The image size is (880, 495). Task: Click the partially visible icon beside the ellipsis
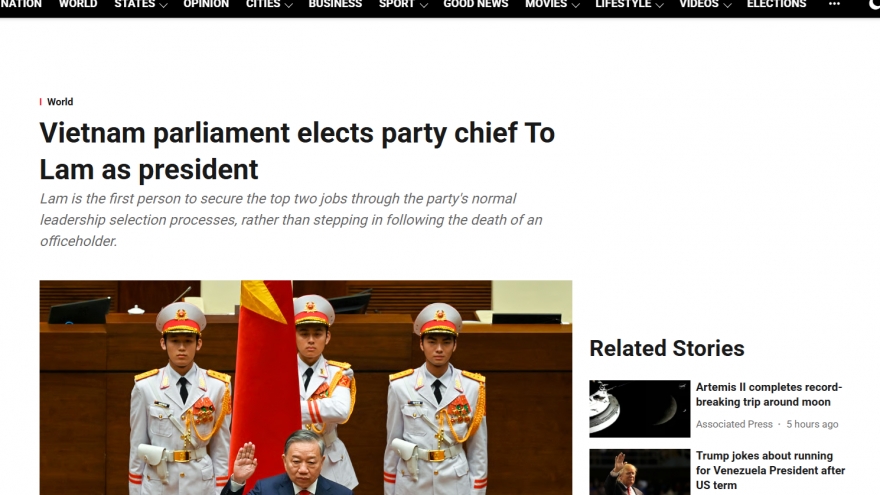click(874, 4)
